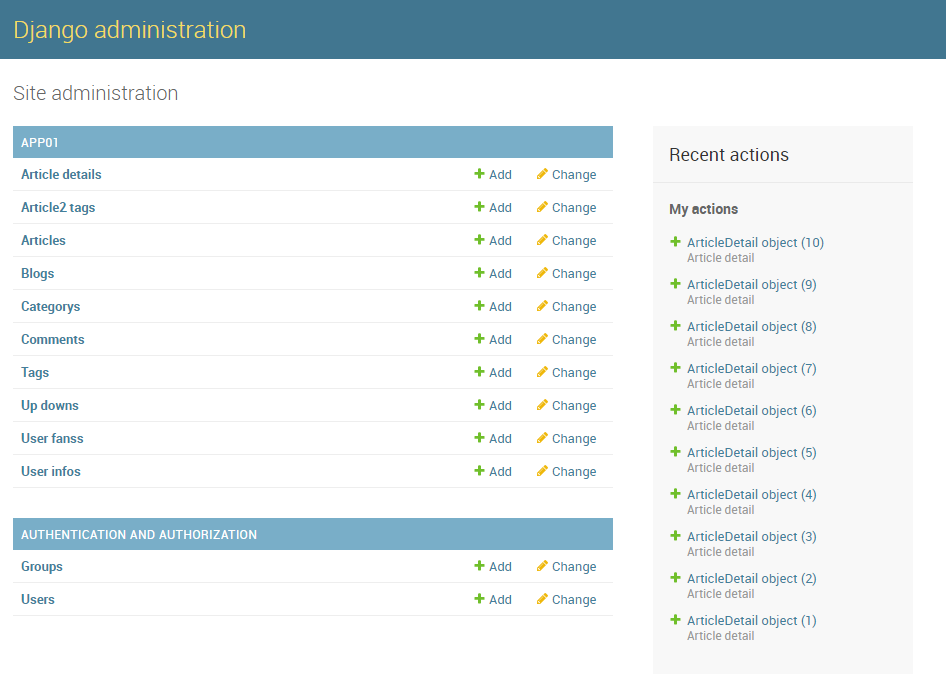Click the plus icon in Categorys row
Image resolution: width=946 pixels, height=686 pixels.
click(479, 306)
